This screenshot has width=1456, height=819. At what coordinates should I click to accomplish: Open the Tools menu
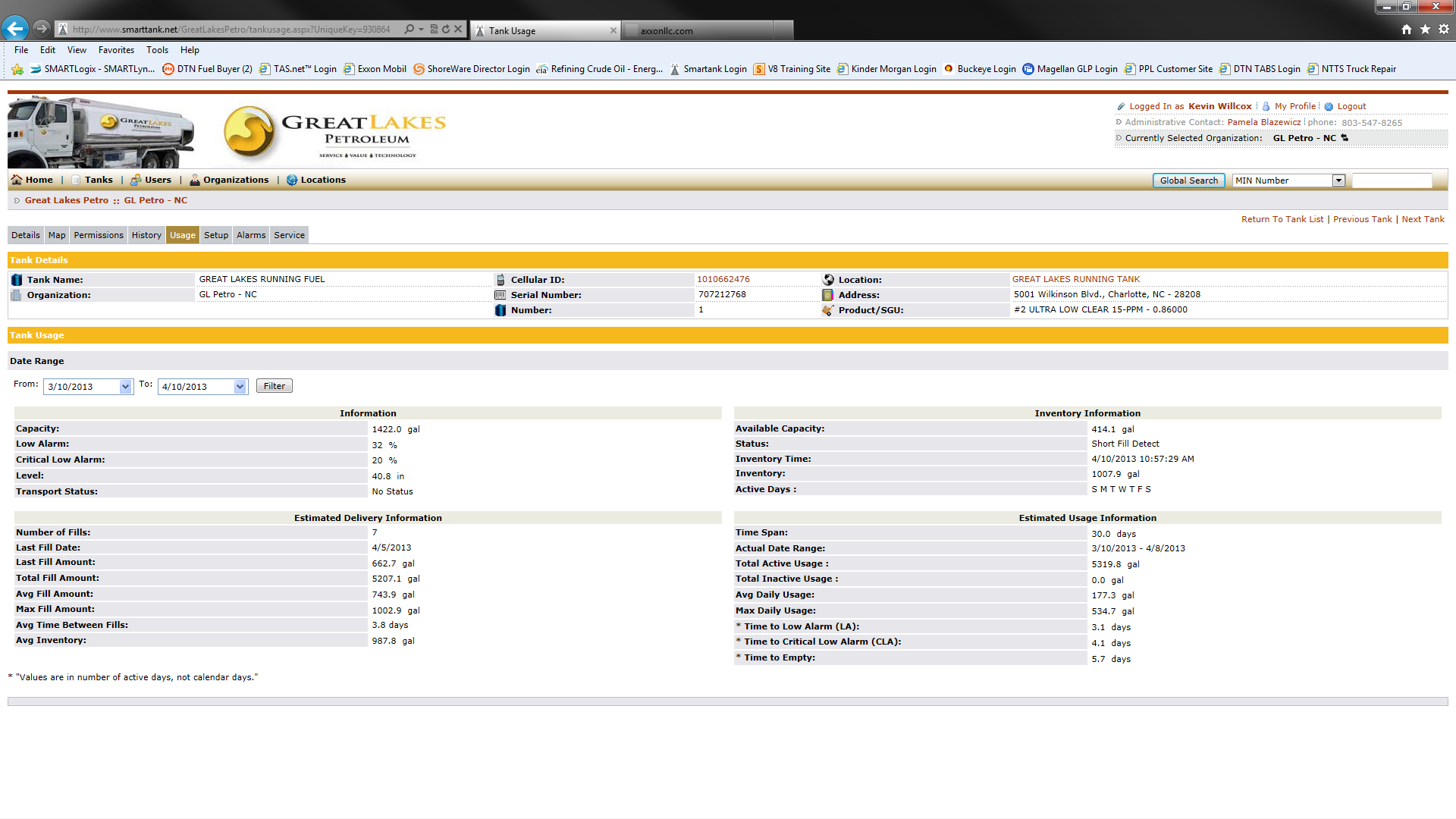click(157, 50)
